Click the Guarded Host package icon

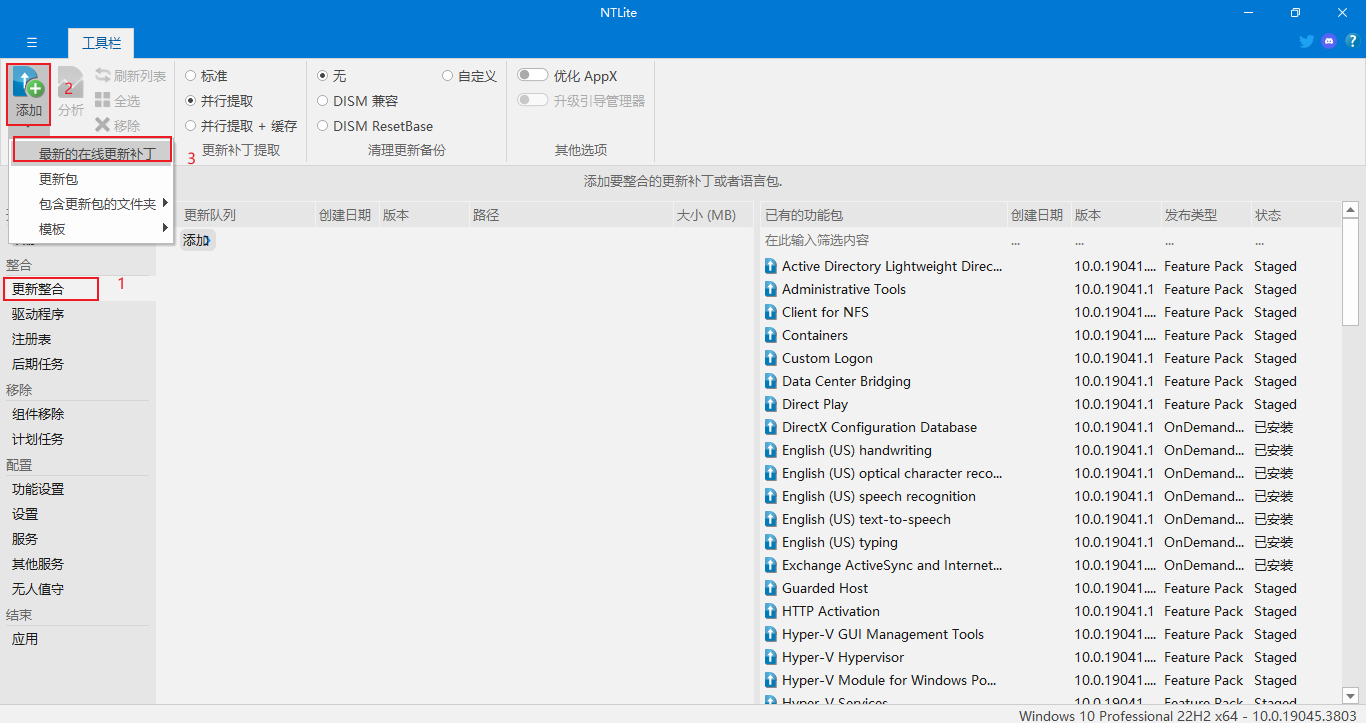pos(771,588)
